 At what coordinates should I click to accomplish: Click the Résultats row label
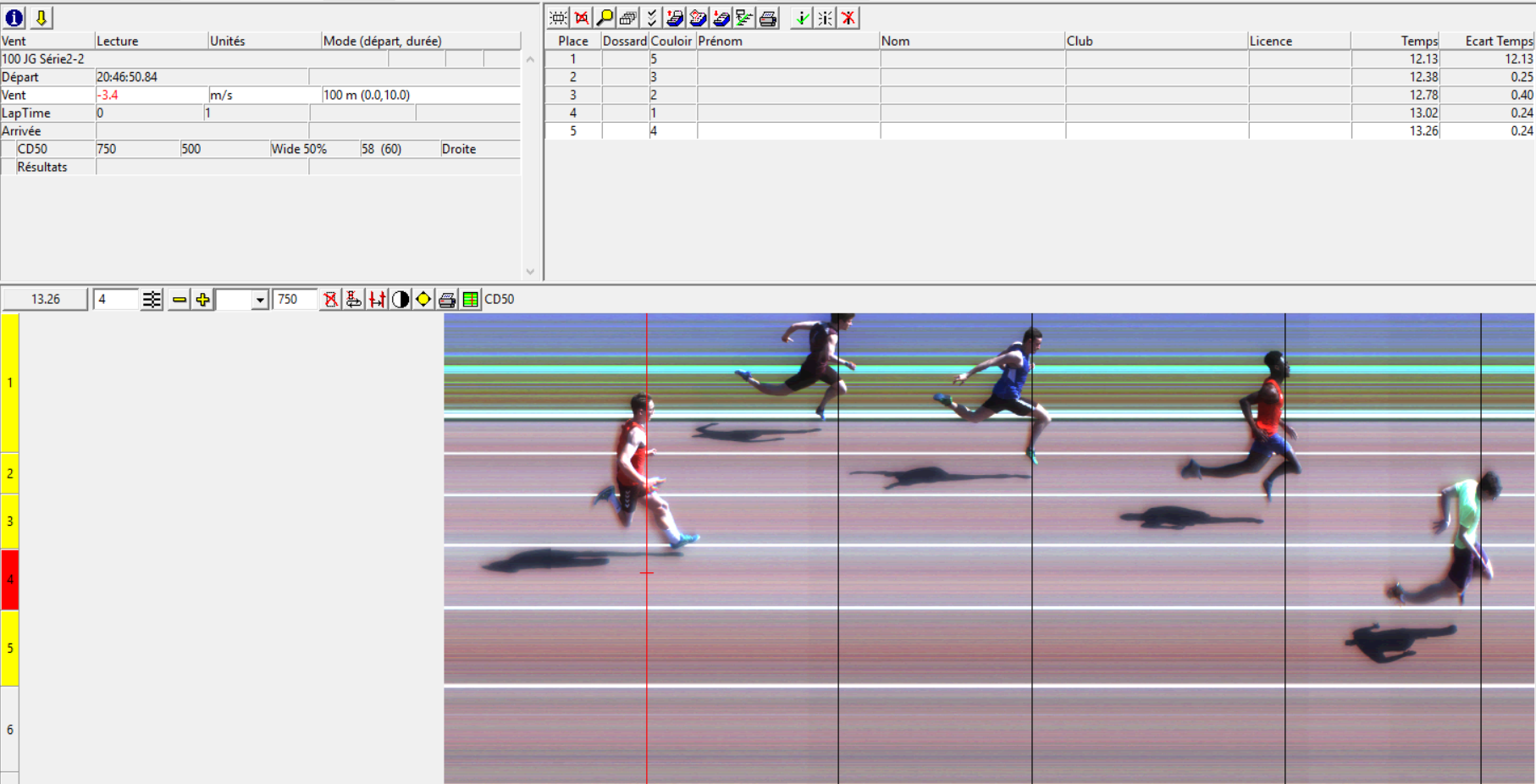pyautogui.click(x=42, y=167)
